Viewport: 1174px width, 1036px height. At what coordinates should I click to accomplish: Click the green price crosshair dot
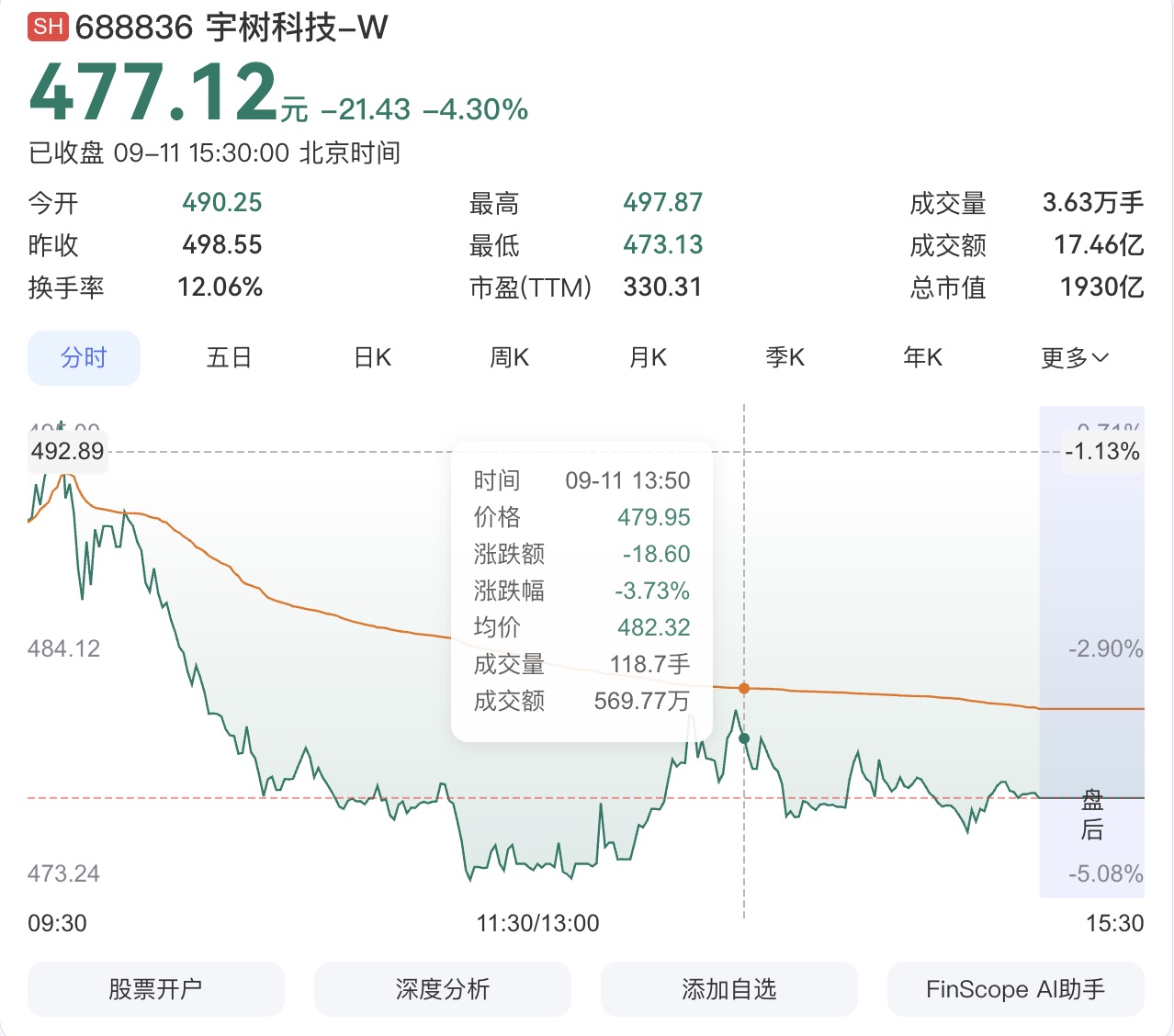[x=744, y=738]
